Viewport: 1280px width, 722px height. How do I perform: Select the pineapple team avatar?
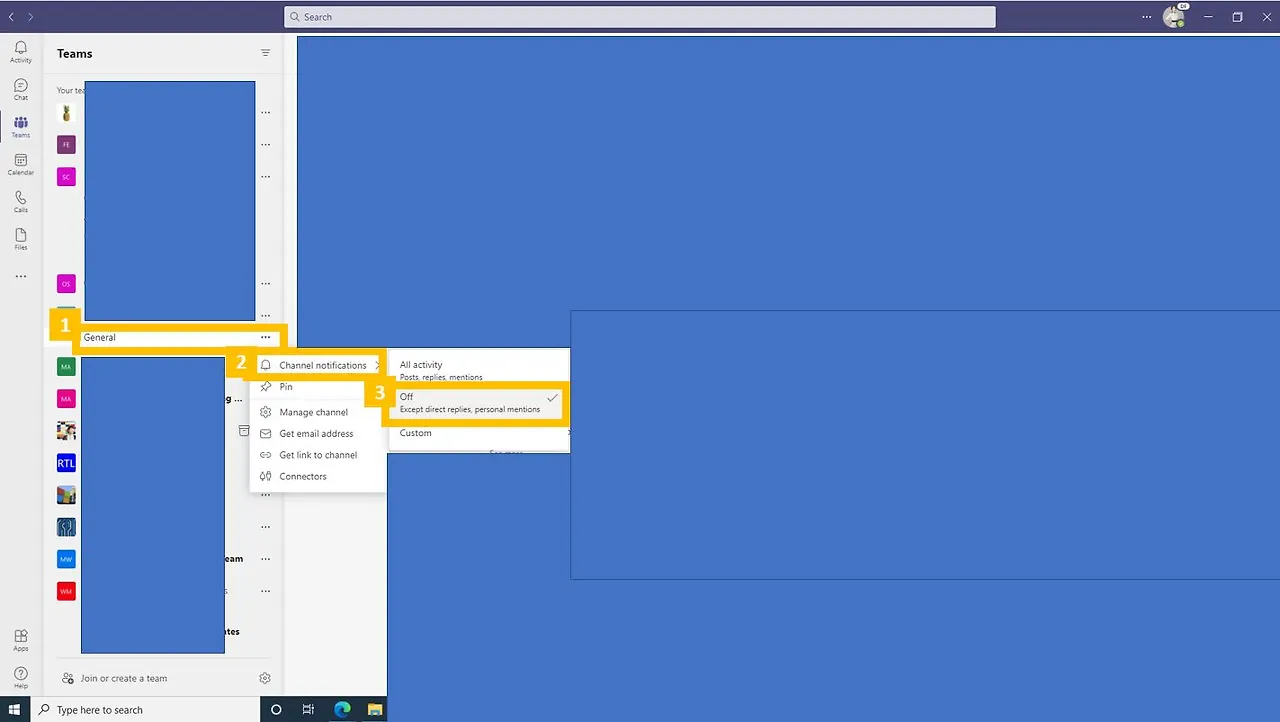(x=66, y=113)
